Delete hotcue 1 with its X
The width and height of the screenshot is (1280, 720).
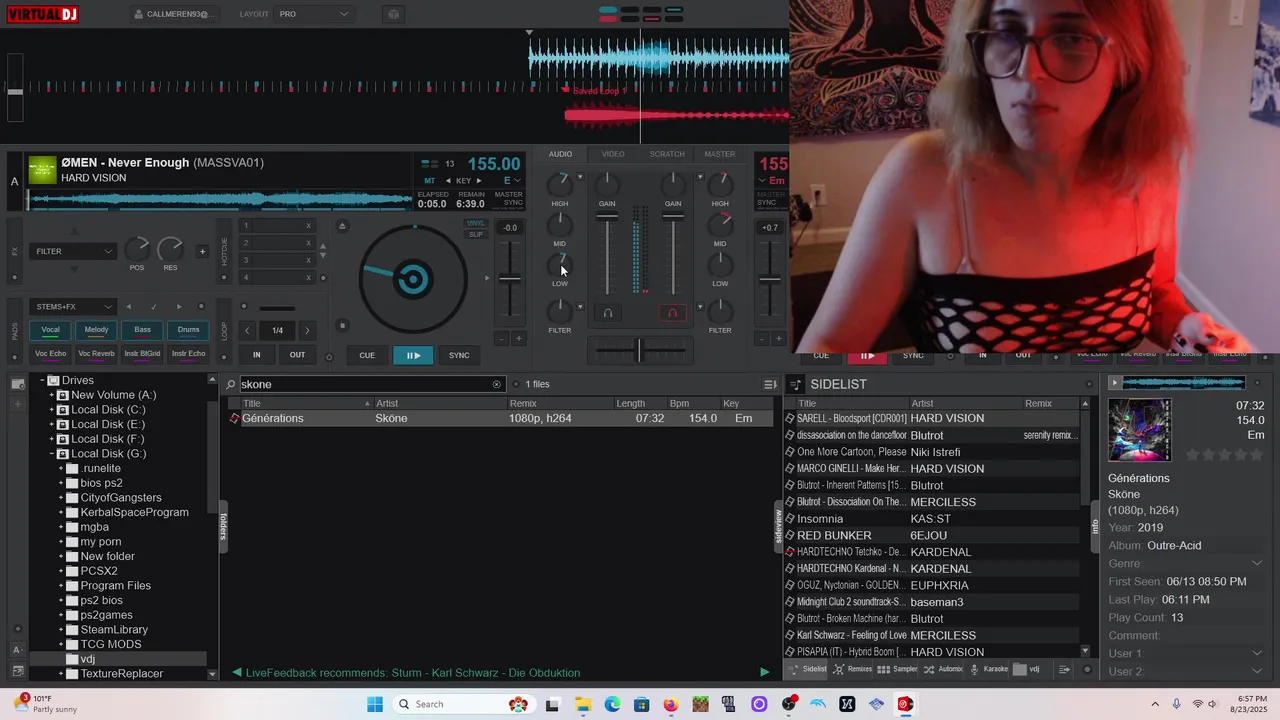(x=308, y=226)
